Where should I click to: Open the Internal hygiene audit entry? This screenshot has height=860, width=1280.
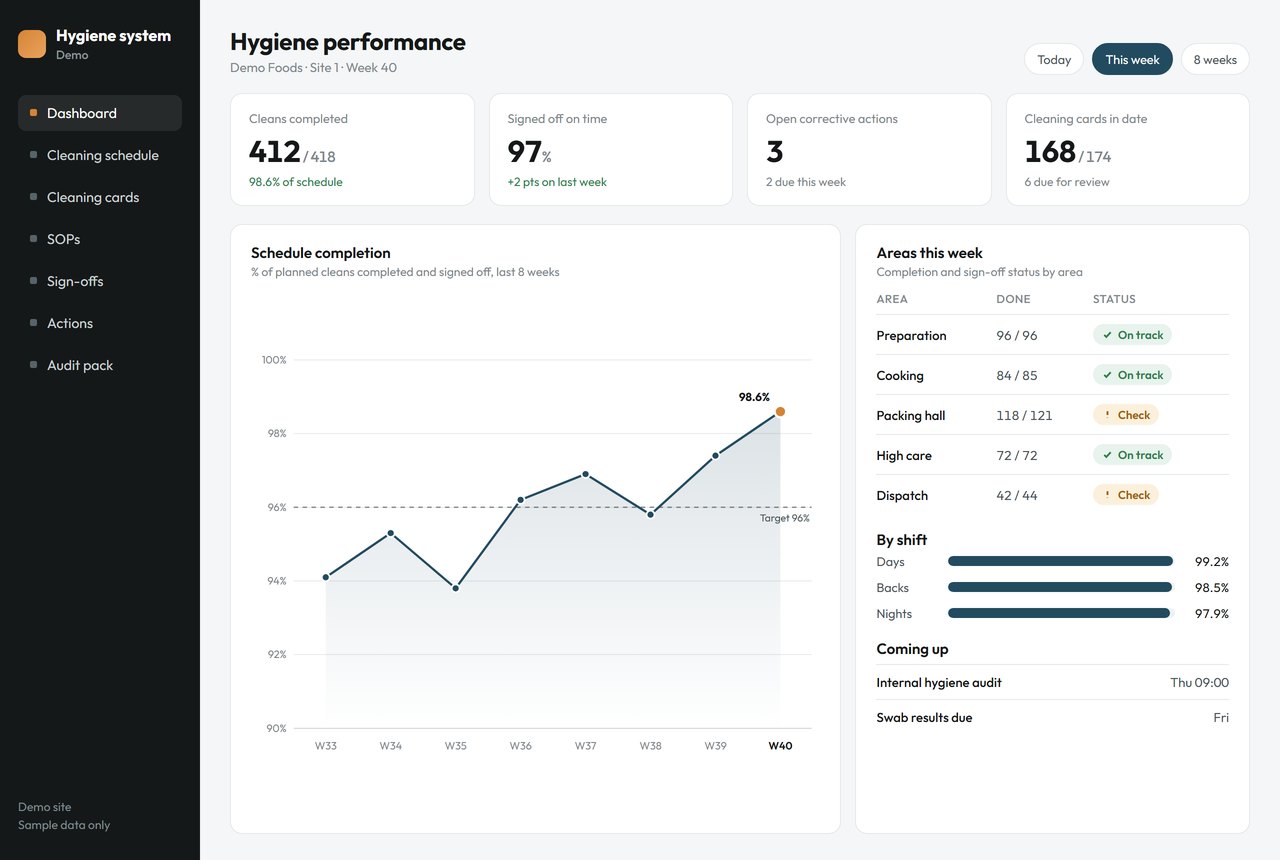[1053, 682]
